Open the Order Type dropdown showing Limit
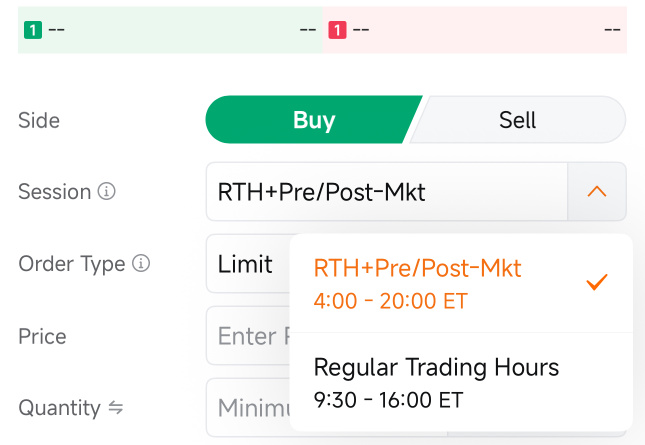645x445 pixels. (x=246, y=264)
